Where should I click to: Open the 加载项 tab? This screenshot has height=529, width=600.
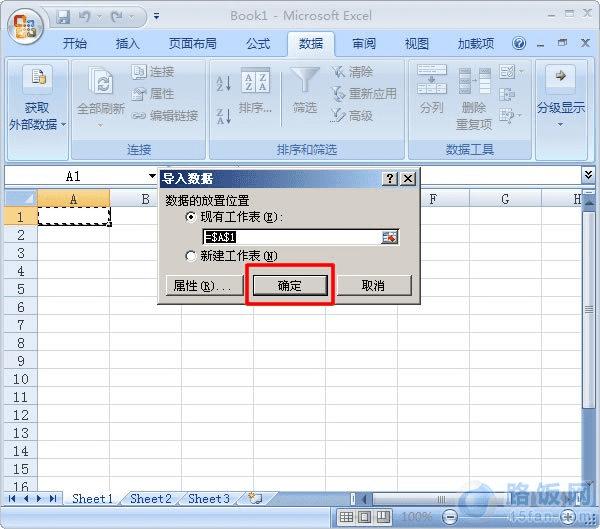(x=476, y=44)
